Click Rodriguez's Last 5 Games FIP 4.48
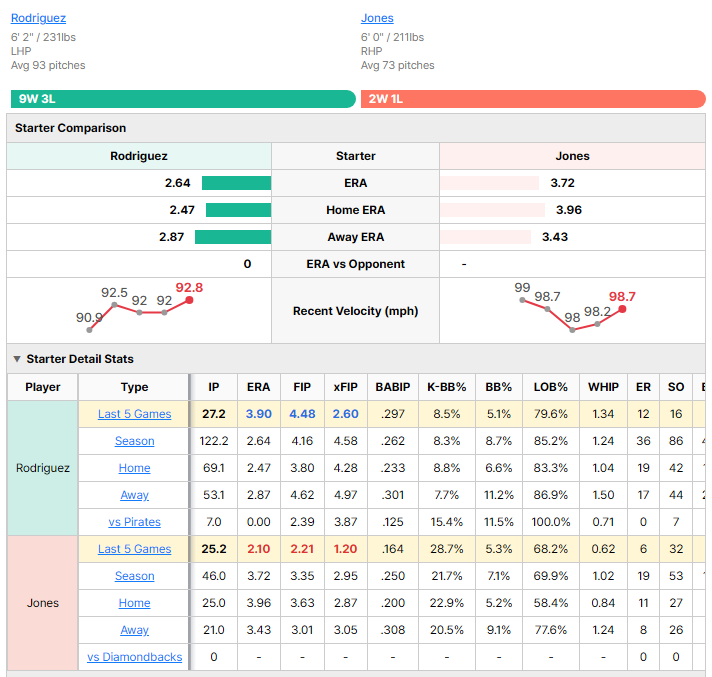The height and width of the screenshot is (677, 712). point(302,414)
